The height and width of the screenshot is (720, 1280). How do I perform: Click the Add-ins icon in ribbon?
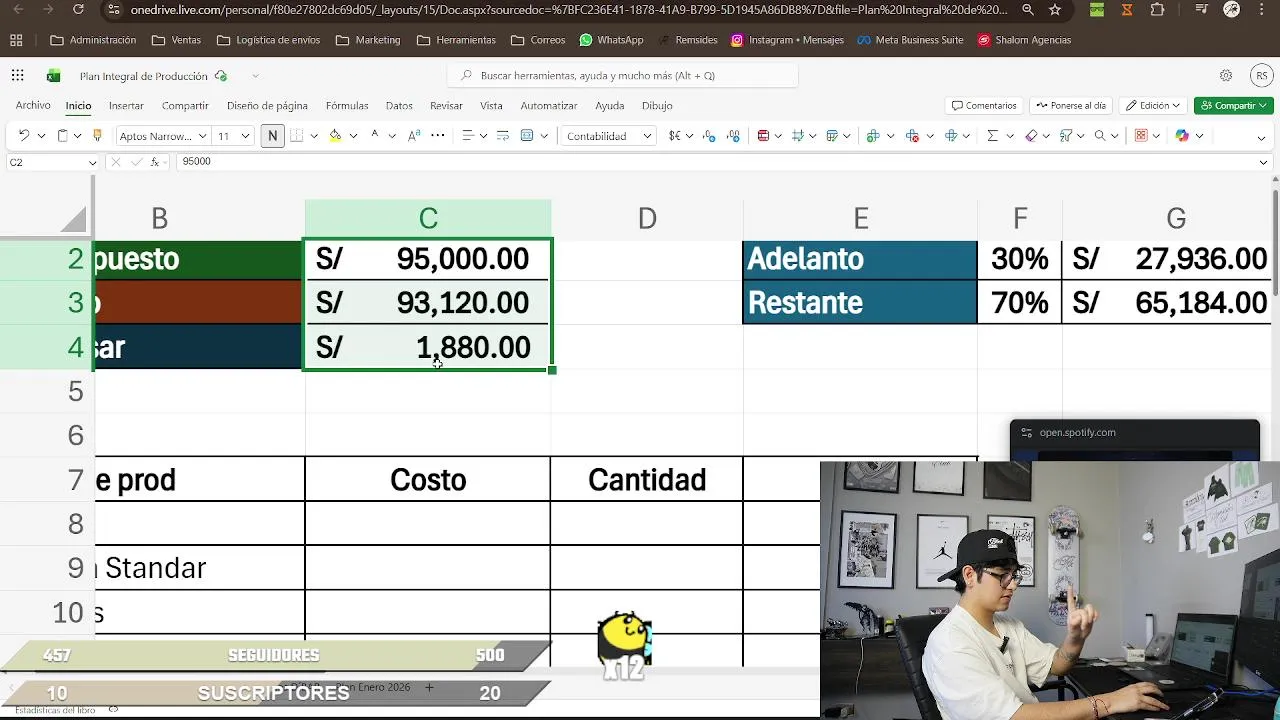click(1141, 136)
